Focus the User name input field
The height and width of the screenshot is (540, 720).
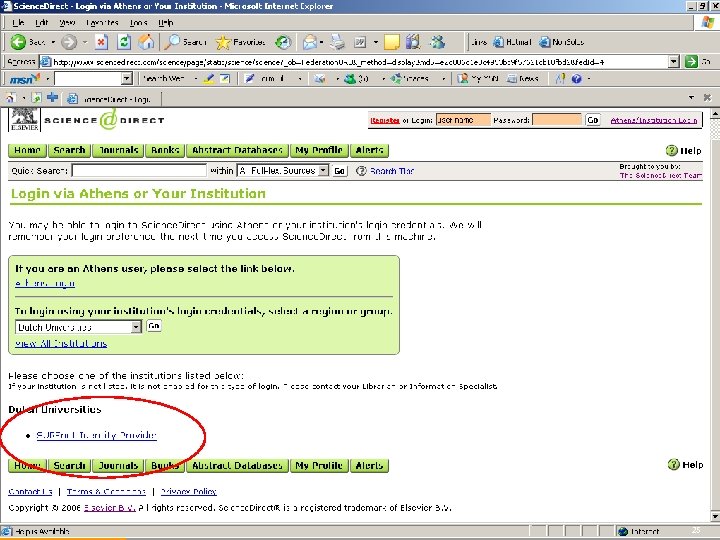463,120
